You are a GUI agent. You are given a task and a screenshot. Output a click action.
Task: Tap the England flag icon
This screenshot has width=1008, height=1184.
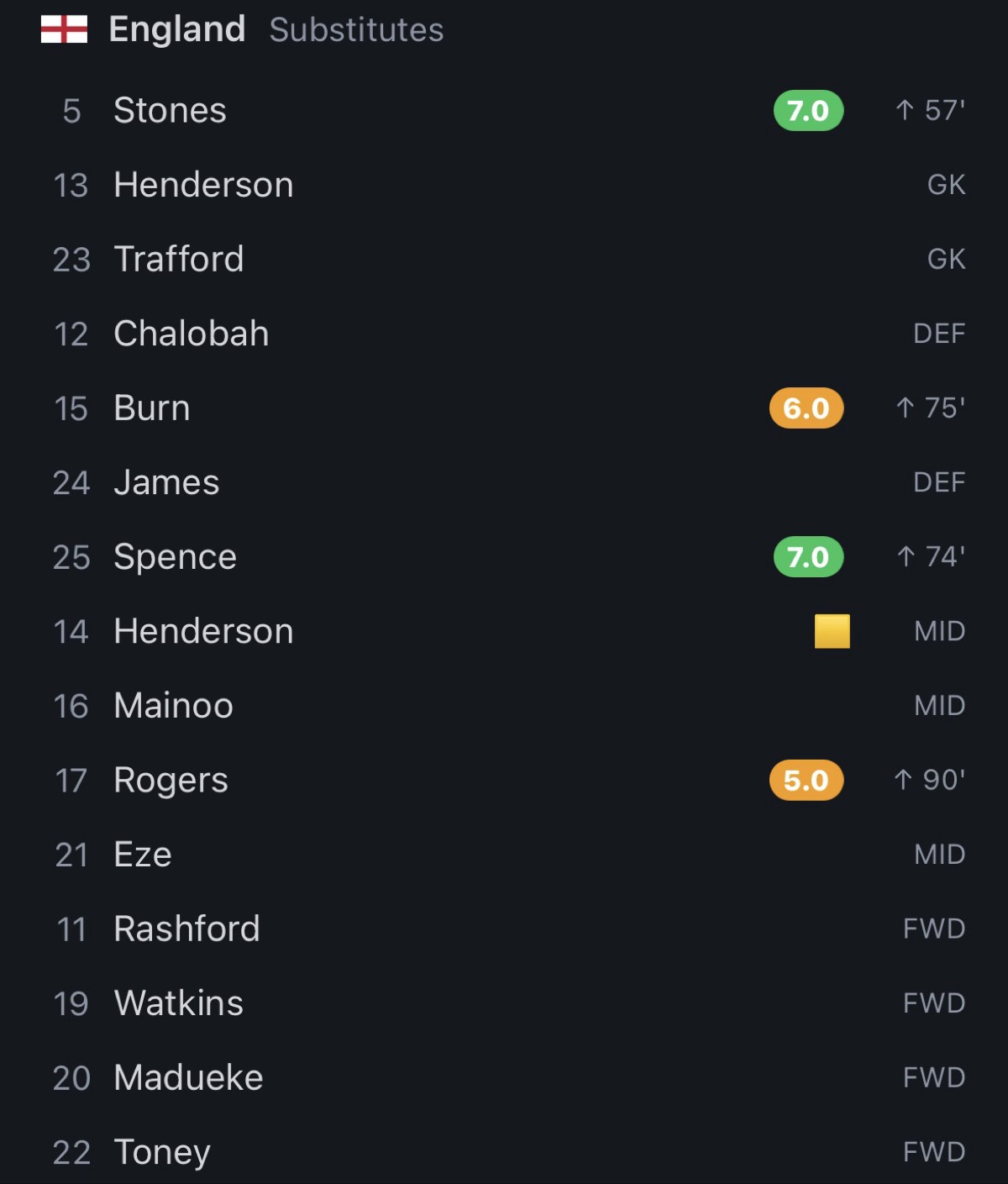tap(64, 30)
